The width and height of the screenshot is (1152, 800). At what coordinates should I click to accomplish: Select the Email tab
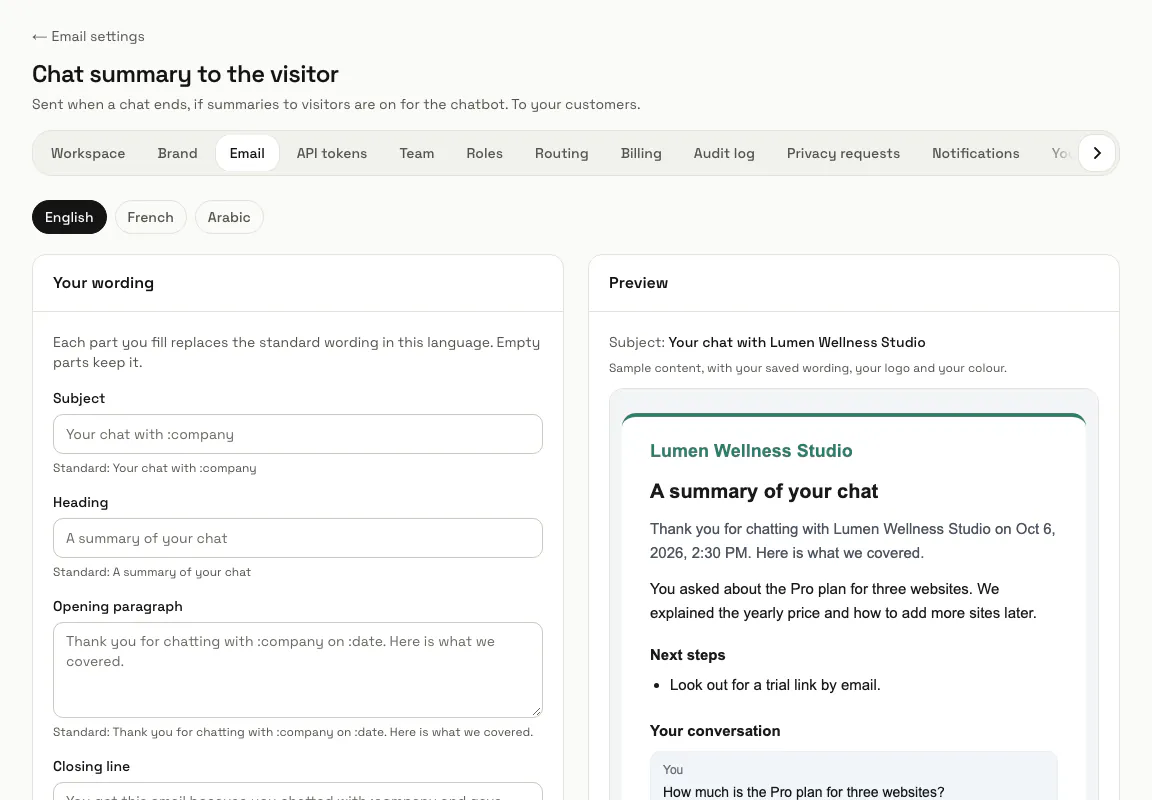(247, 153)
